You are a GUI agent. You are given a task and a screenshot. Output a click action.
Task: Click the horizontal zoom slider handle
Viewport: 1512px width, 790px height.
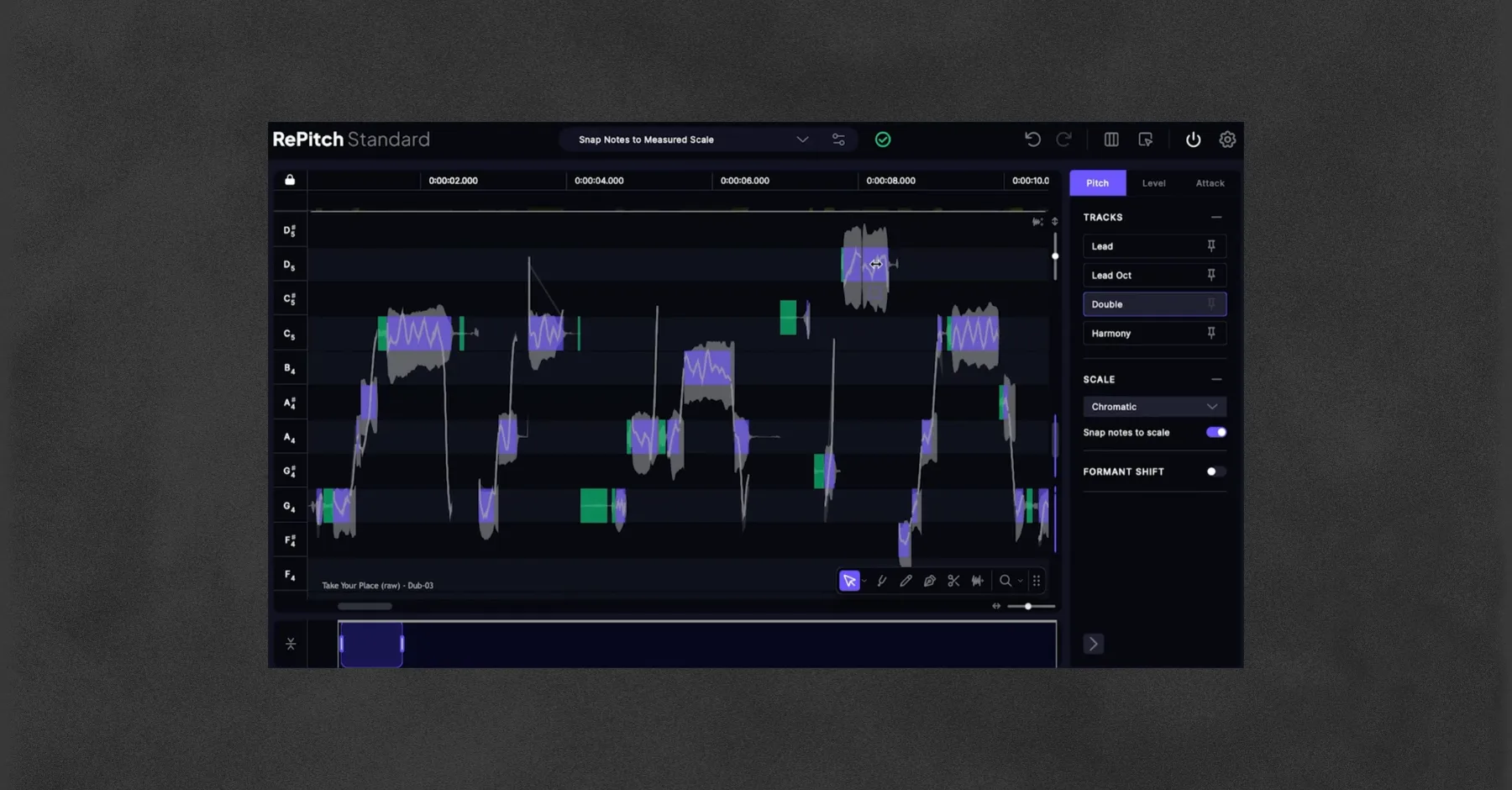[1027, 606]
